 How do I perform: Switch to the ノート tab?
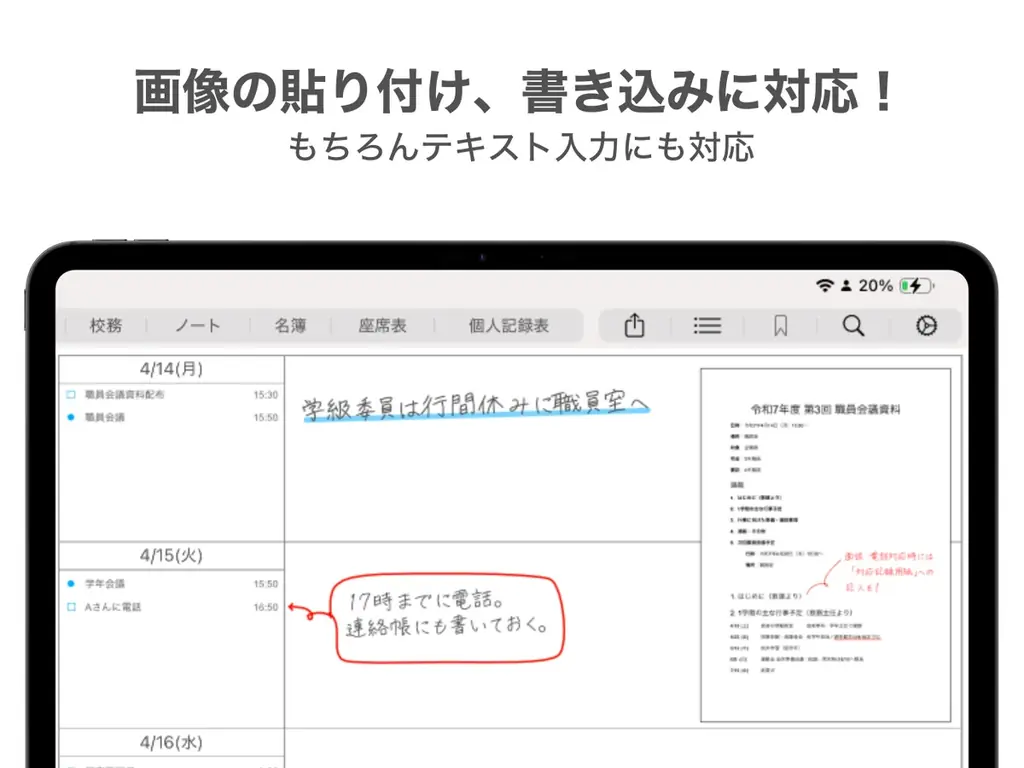[199, 325]
